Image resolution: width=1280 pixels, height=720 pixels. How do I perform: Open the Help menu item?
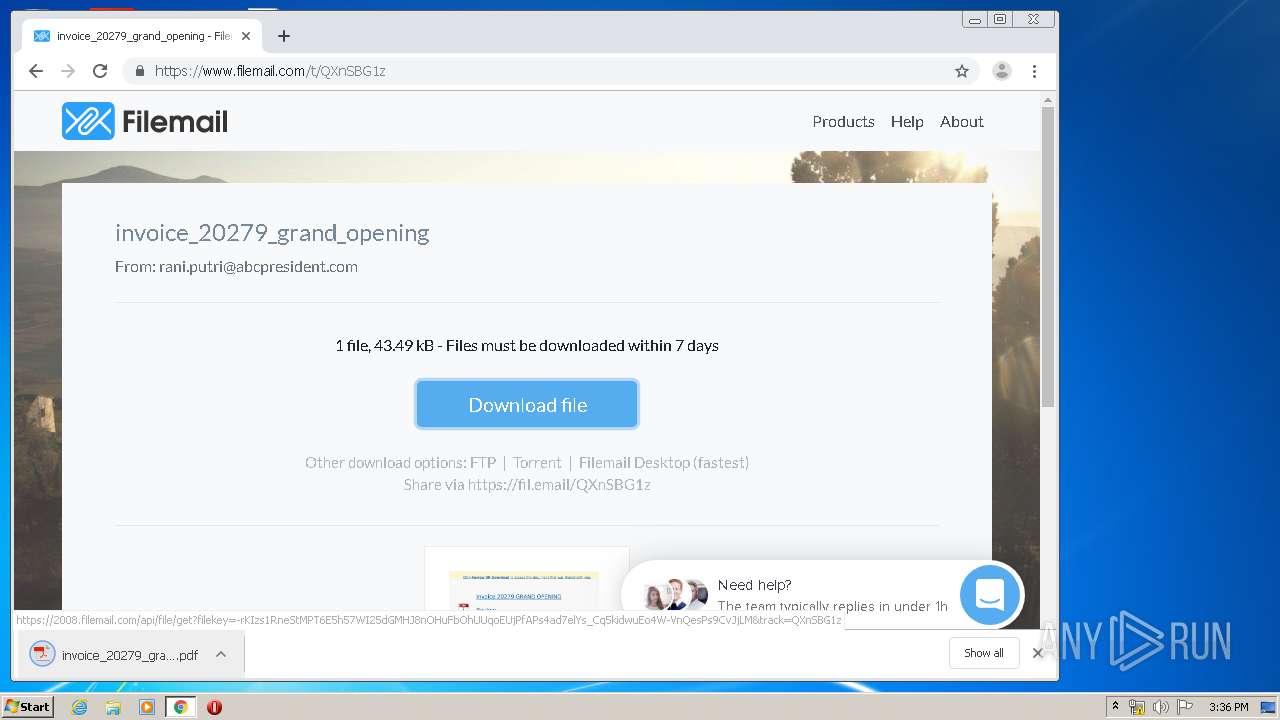pos(907,121)
